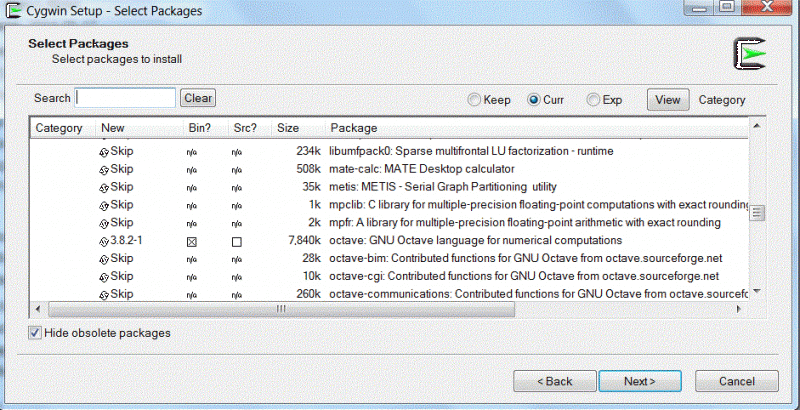The image size is (800, 410).
Task: Click the Src? column header
Action: [x=250, y=128]
